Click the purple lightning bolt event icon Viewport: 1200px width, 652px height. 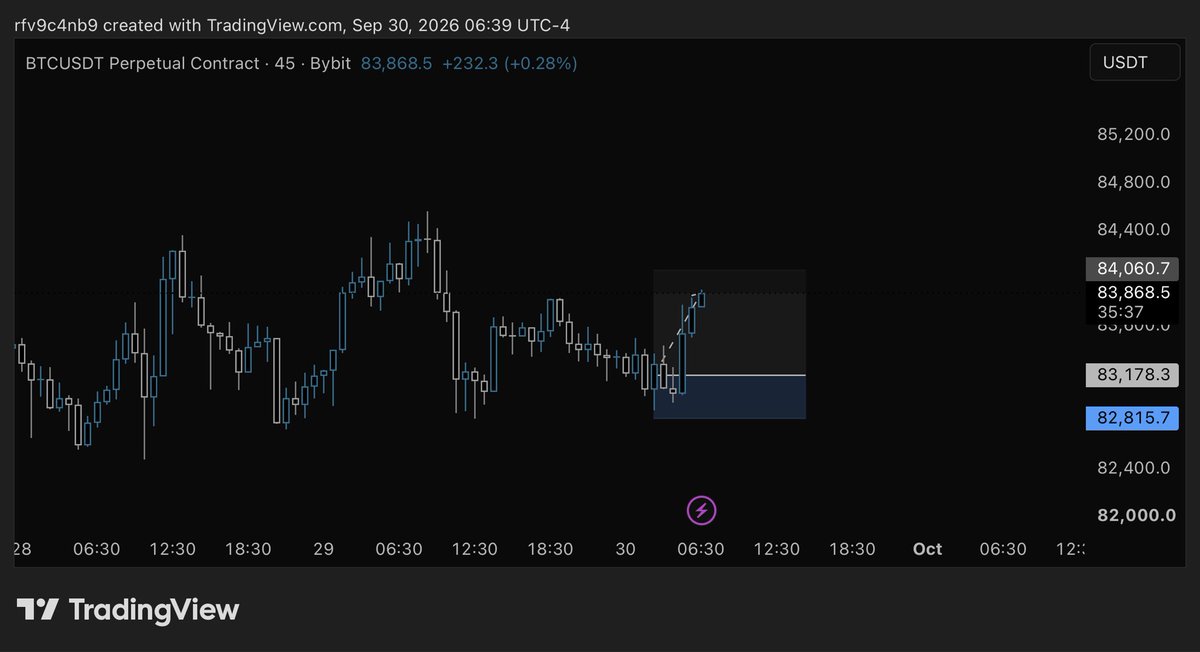point(702,511)
